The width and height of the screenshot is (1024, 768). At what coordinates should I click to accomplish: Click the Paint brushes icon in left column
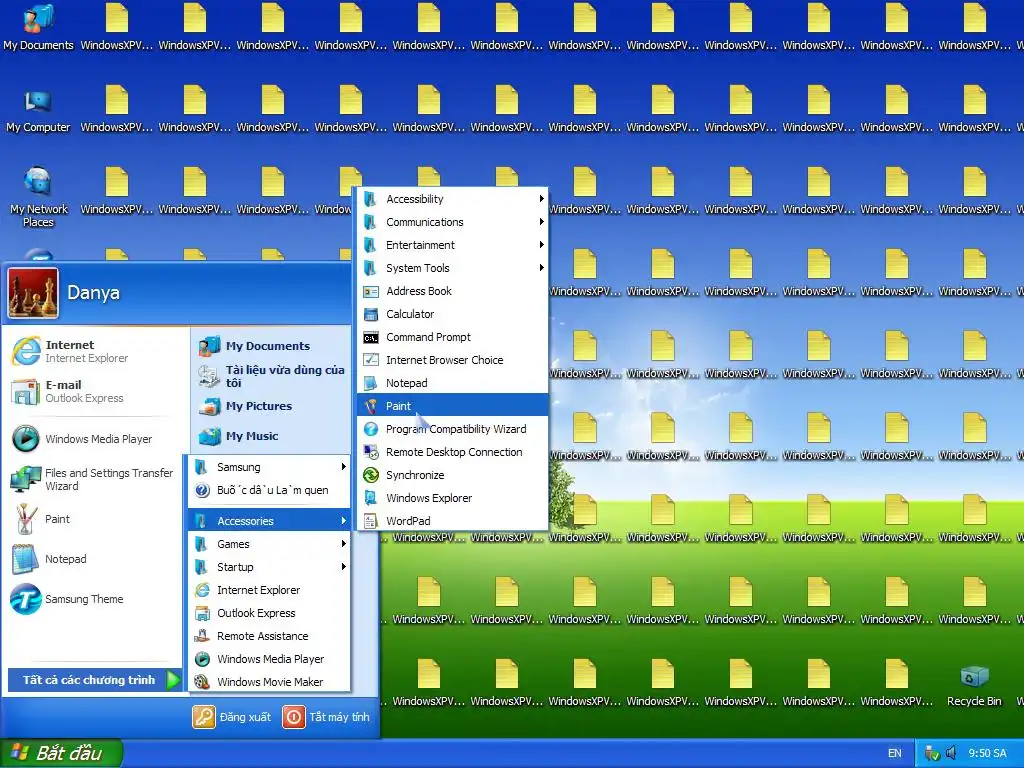[25, 520]
